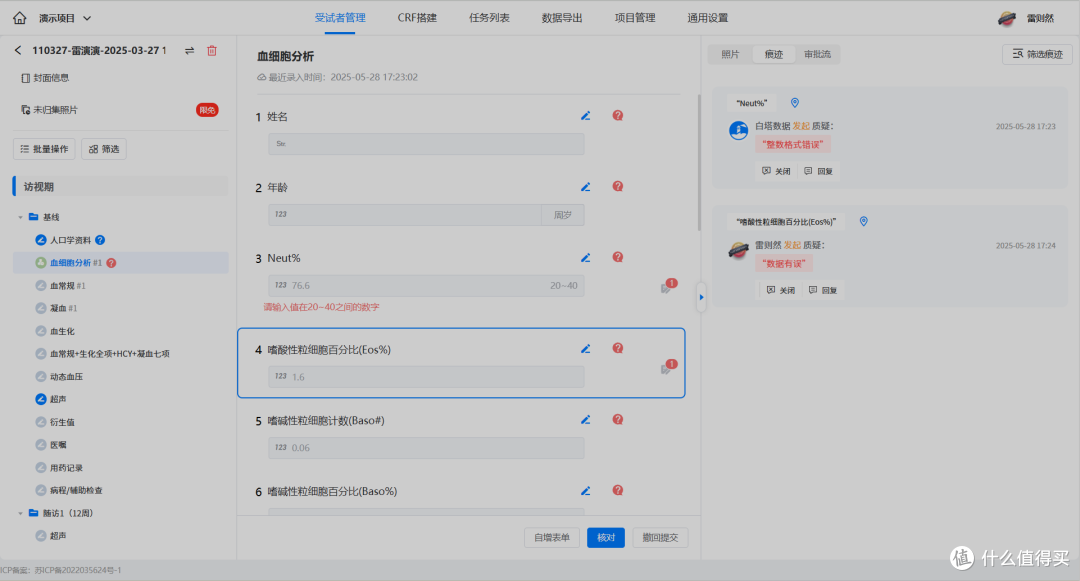Screen dimensions: 1080x581
Task: Open 医嘱 form
Action: pyautogui.click(x=58, y=445)
